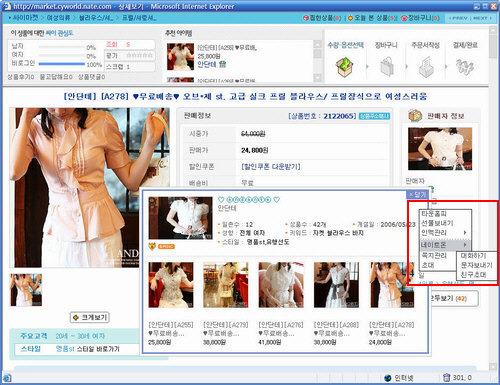Open popup product [A288] thumbnail
Image resolution: width=500 pixels, height=385 pixels.
pyautogui.click(x=336, y=285)
